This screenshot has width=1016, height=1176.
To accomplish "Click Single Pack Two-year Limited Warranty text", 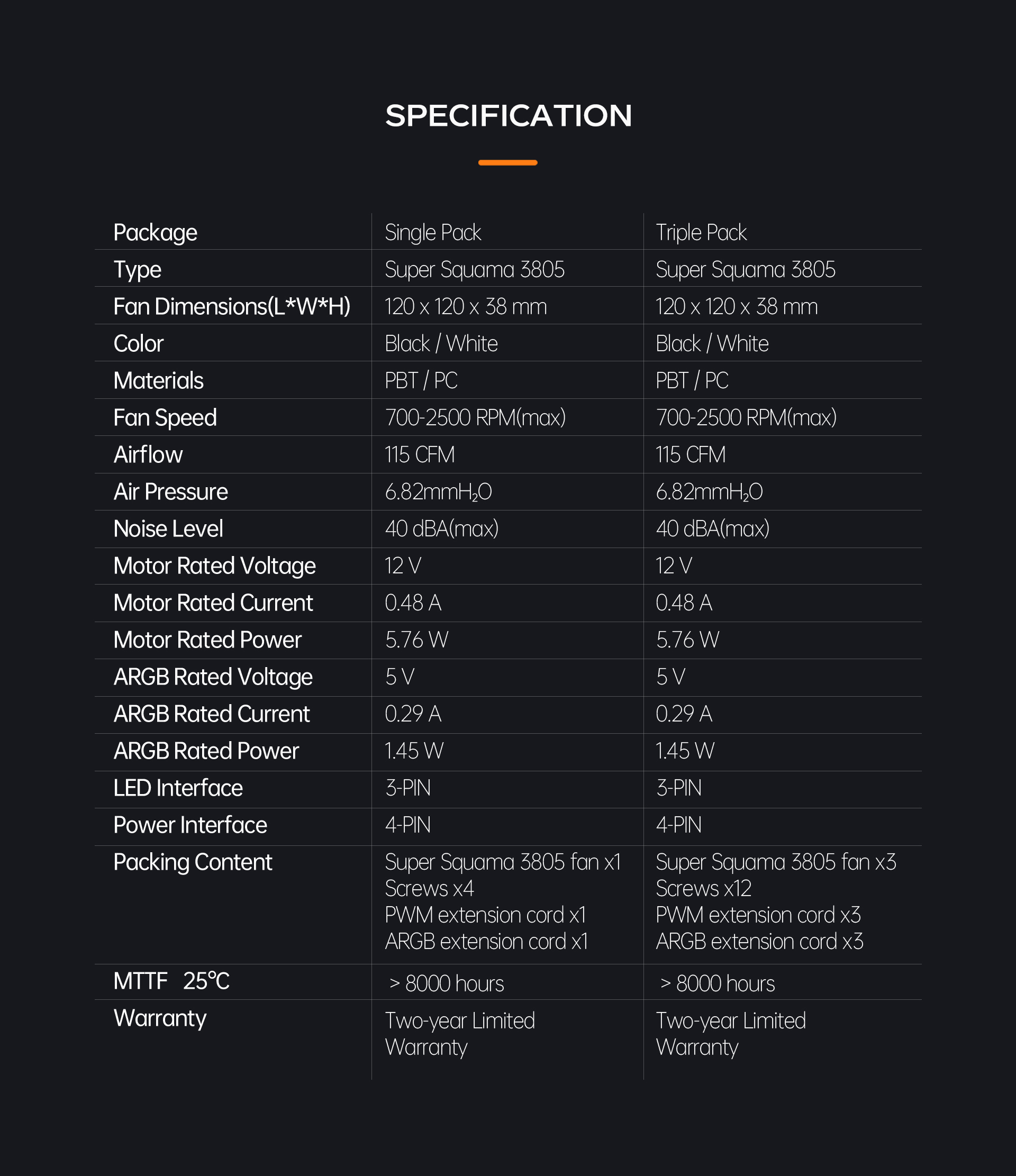I will (x=460, y=1034).
